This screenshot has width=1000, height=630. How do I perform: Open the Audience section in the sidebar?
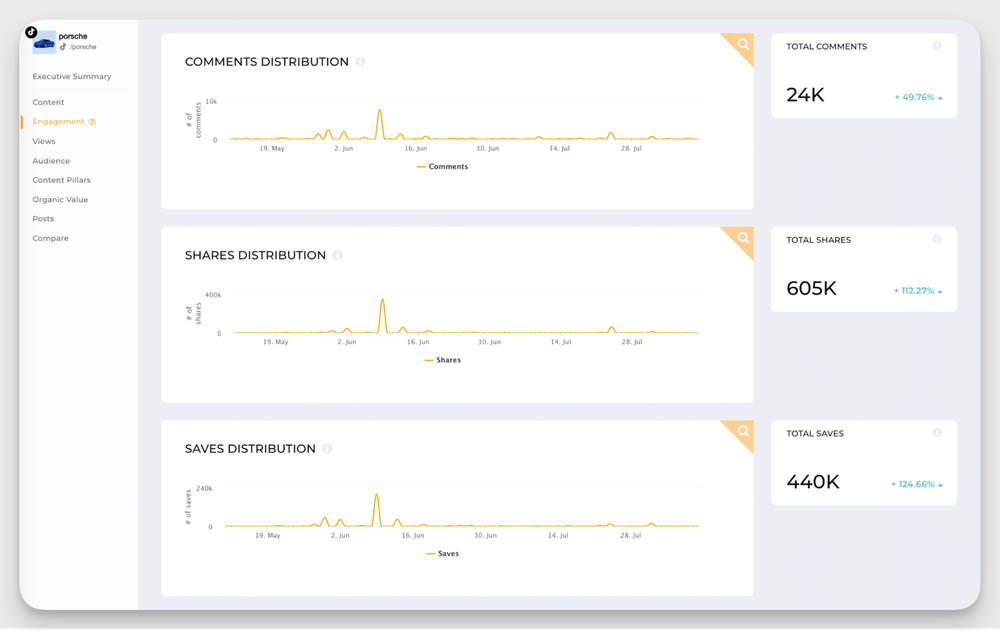(x=51, y=160)
